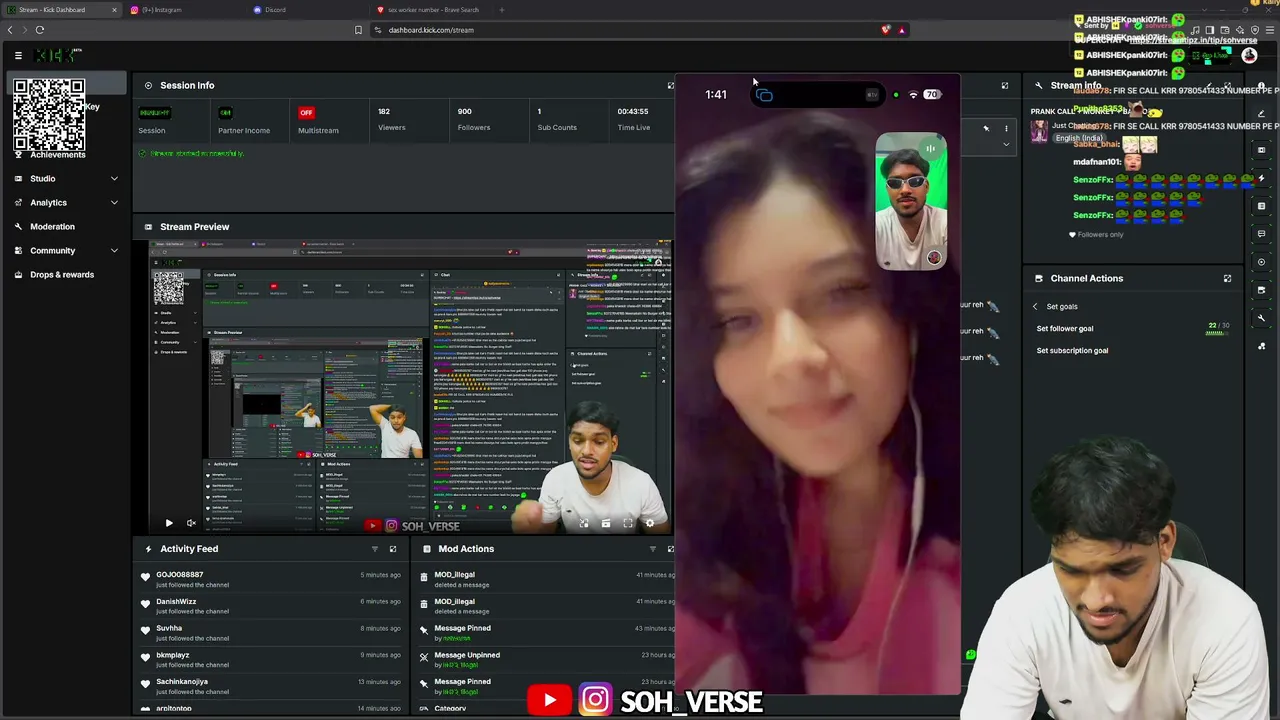Image resolution: width=1280 pixels, height=720 pixels.
Task: Click the Channel Actions header icon
Action: pos(1039,279)
